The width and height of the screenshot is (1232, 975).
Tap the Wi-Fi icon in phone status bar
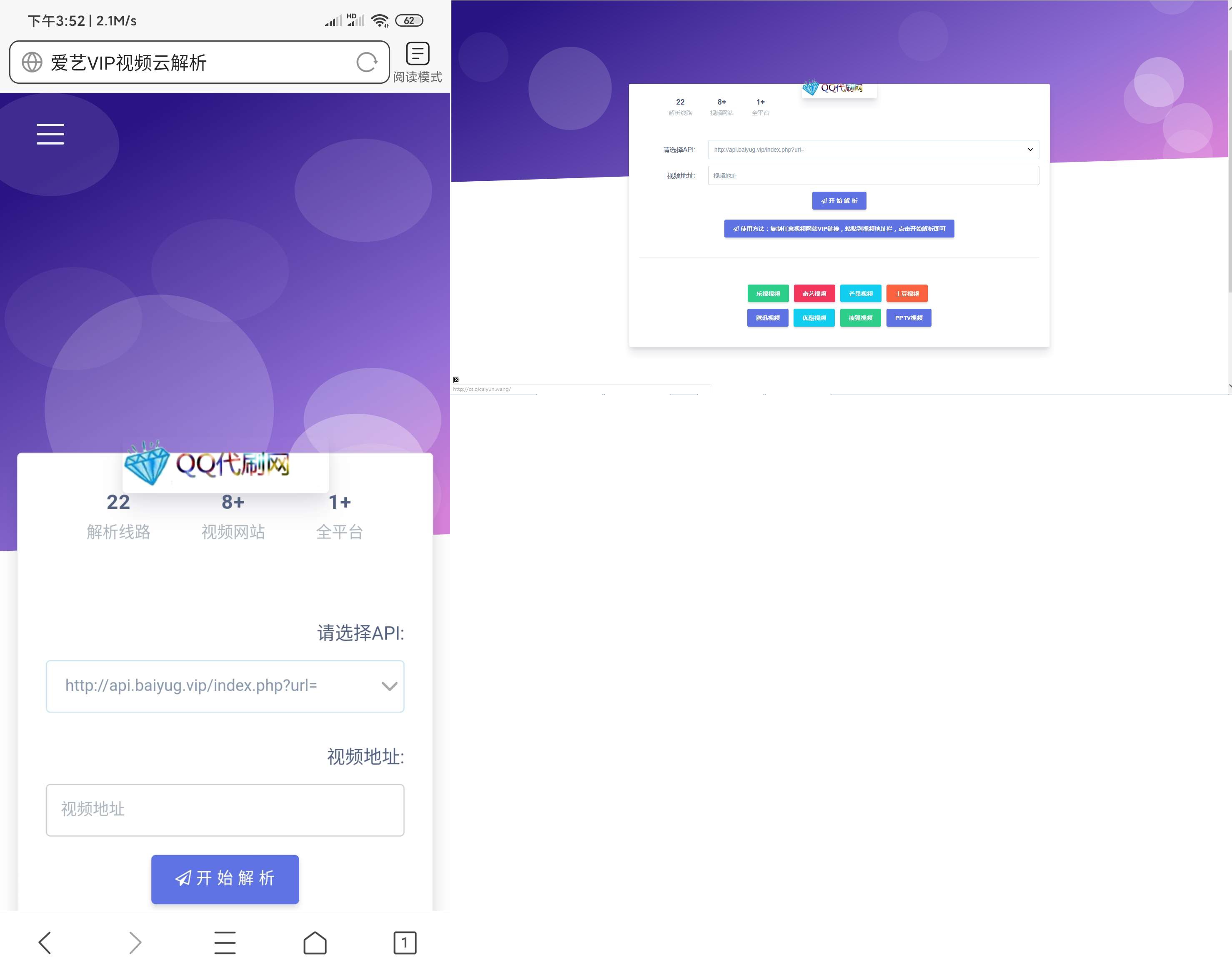click(x=380, y=20)
